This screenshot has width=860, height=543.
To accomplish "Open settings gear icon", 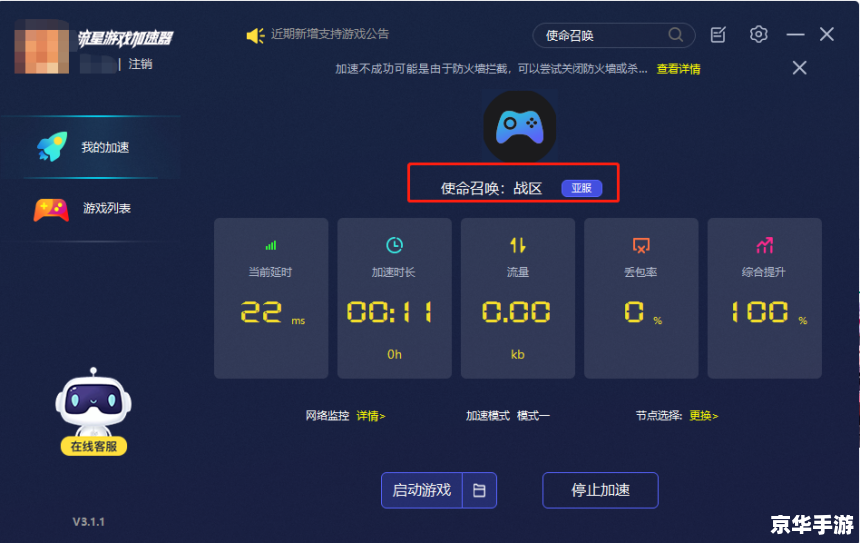I will pos(759,35).
